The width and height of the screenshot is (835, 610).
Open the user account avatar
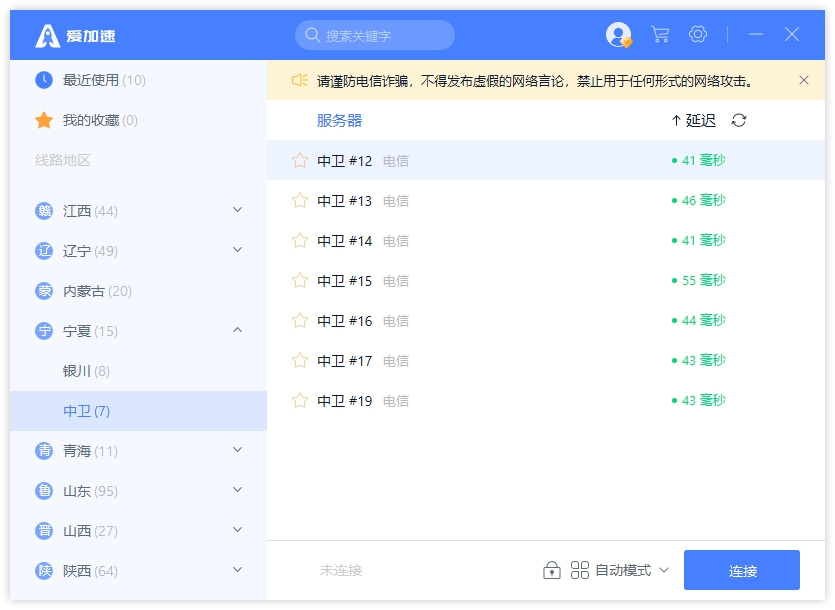point(619,35)
